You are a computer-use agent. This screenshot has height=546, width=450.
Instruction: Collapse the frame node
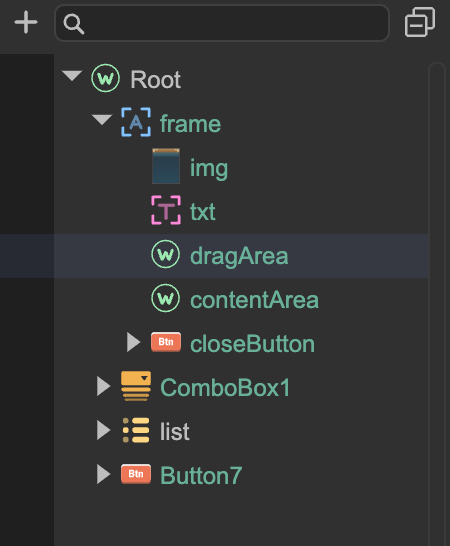[x=102, y=119]
